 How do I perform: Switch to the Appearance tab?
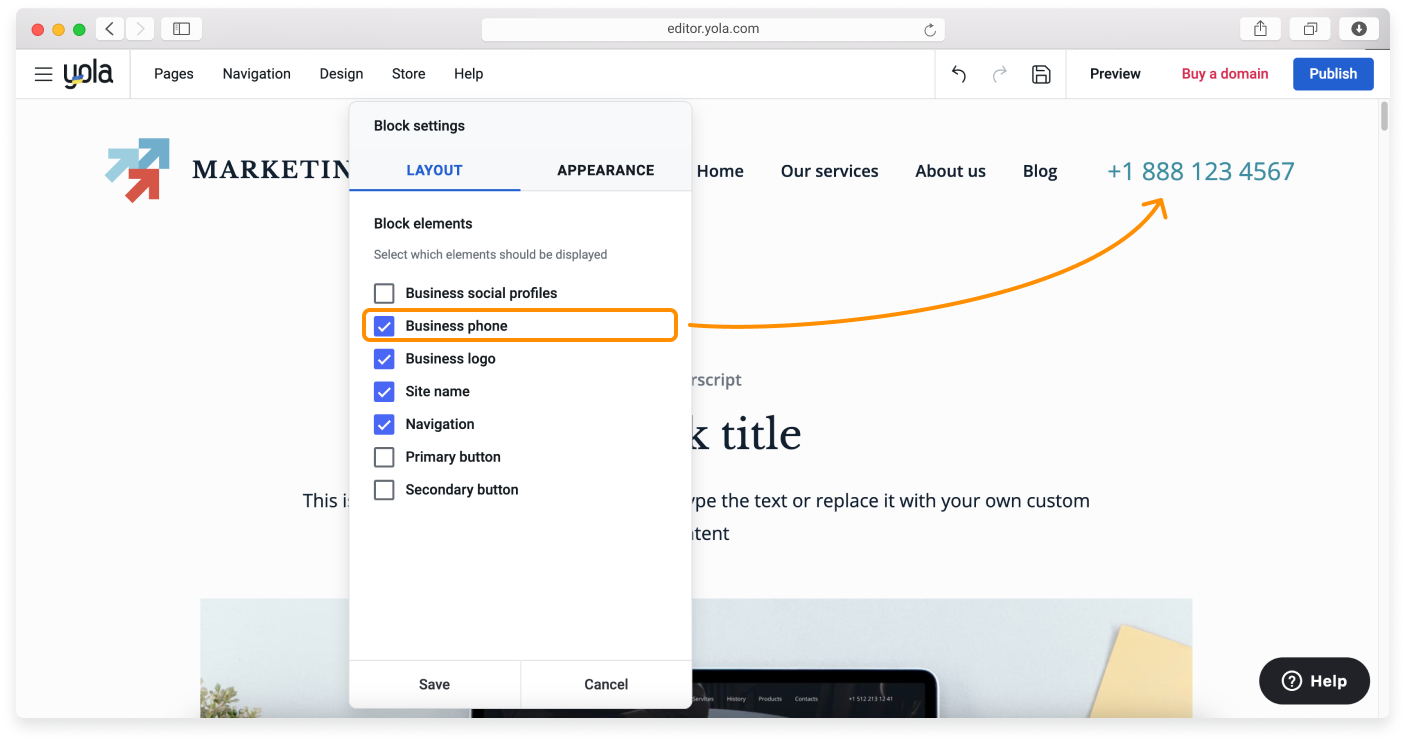click(x=605, y=170)
